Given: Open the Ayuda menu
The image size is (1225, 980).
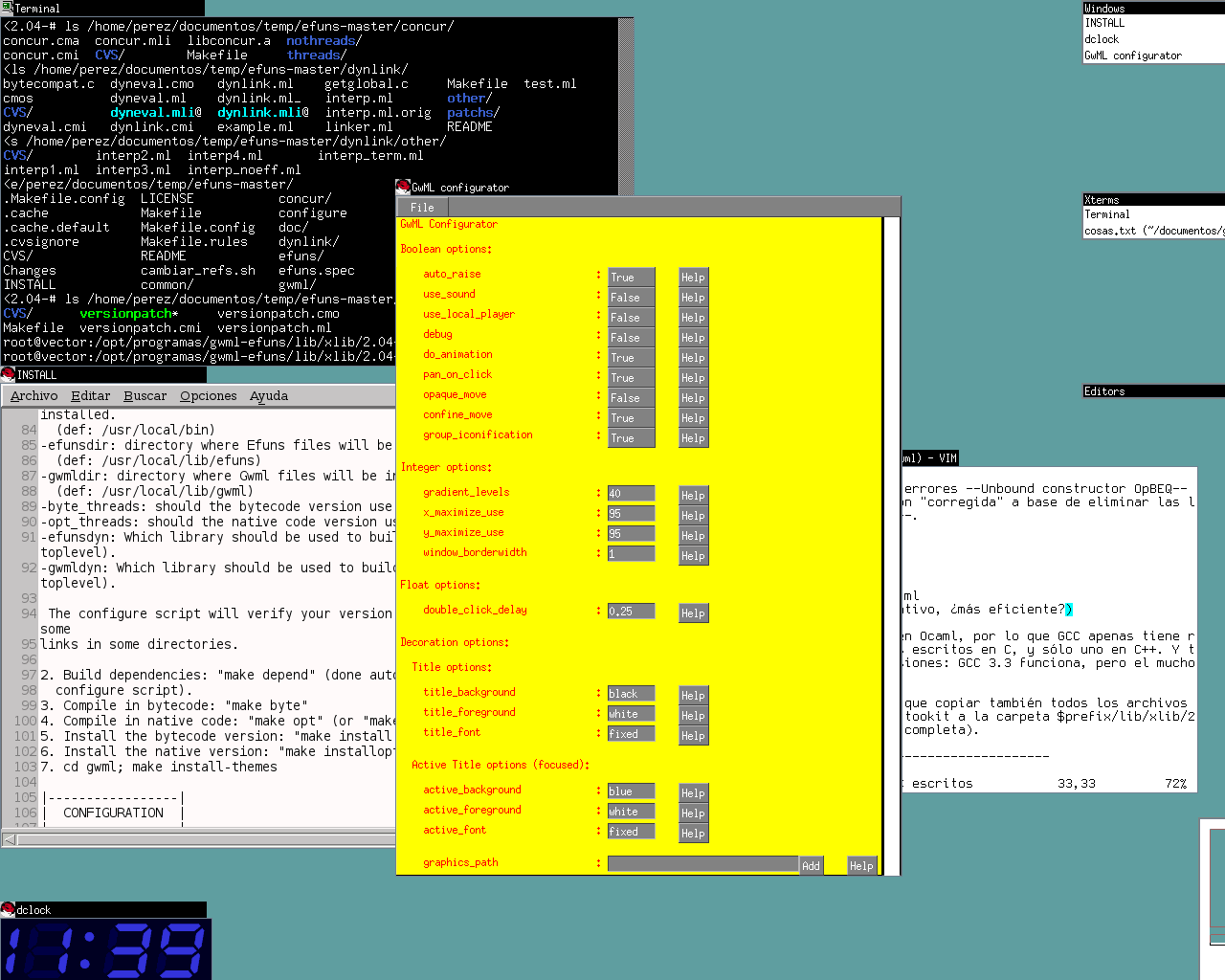Looking at the screenshot, I should tap(269, 396).
